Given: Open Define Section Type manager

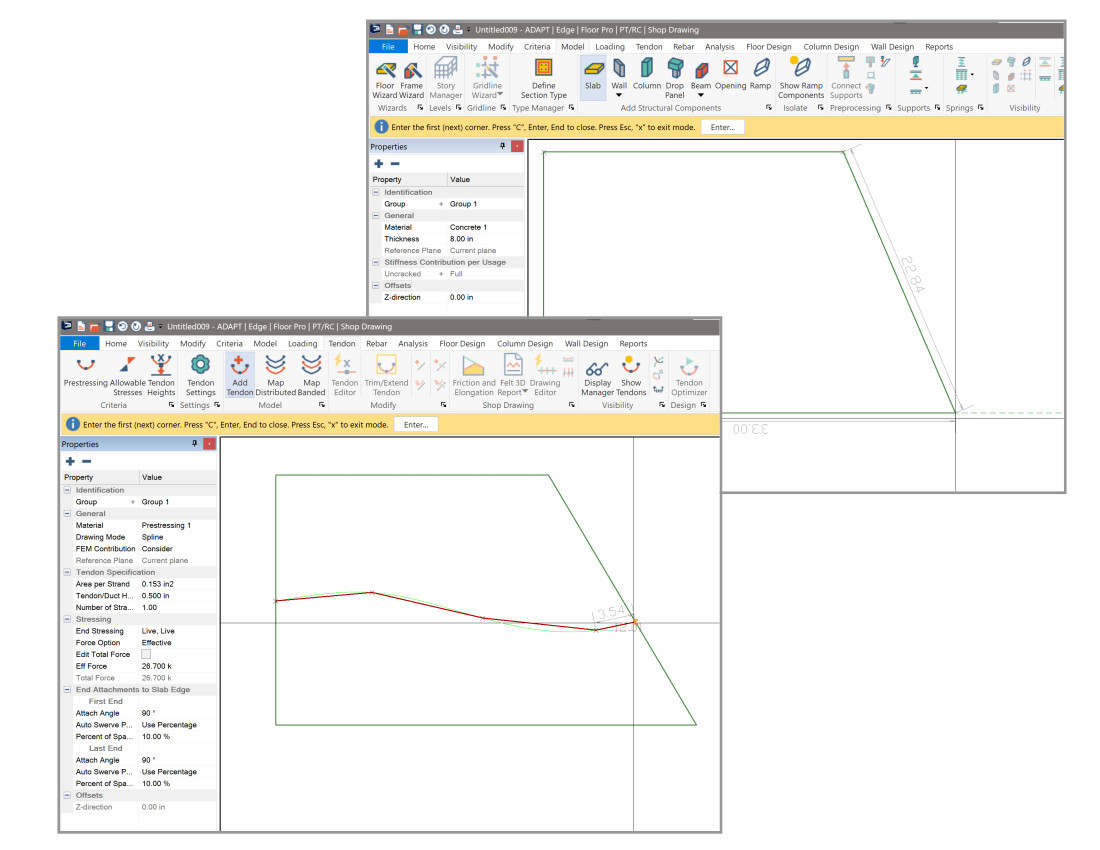Looking at the screenshot, I should [x=543, y=70].
